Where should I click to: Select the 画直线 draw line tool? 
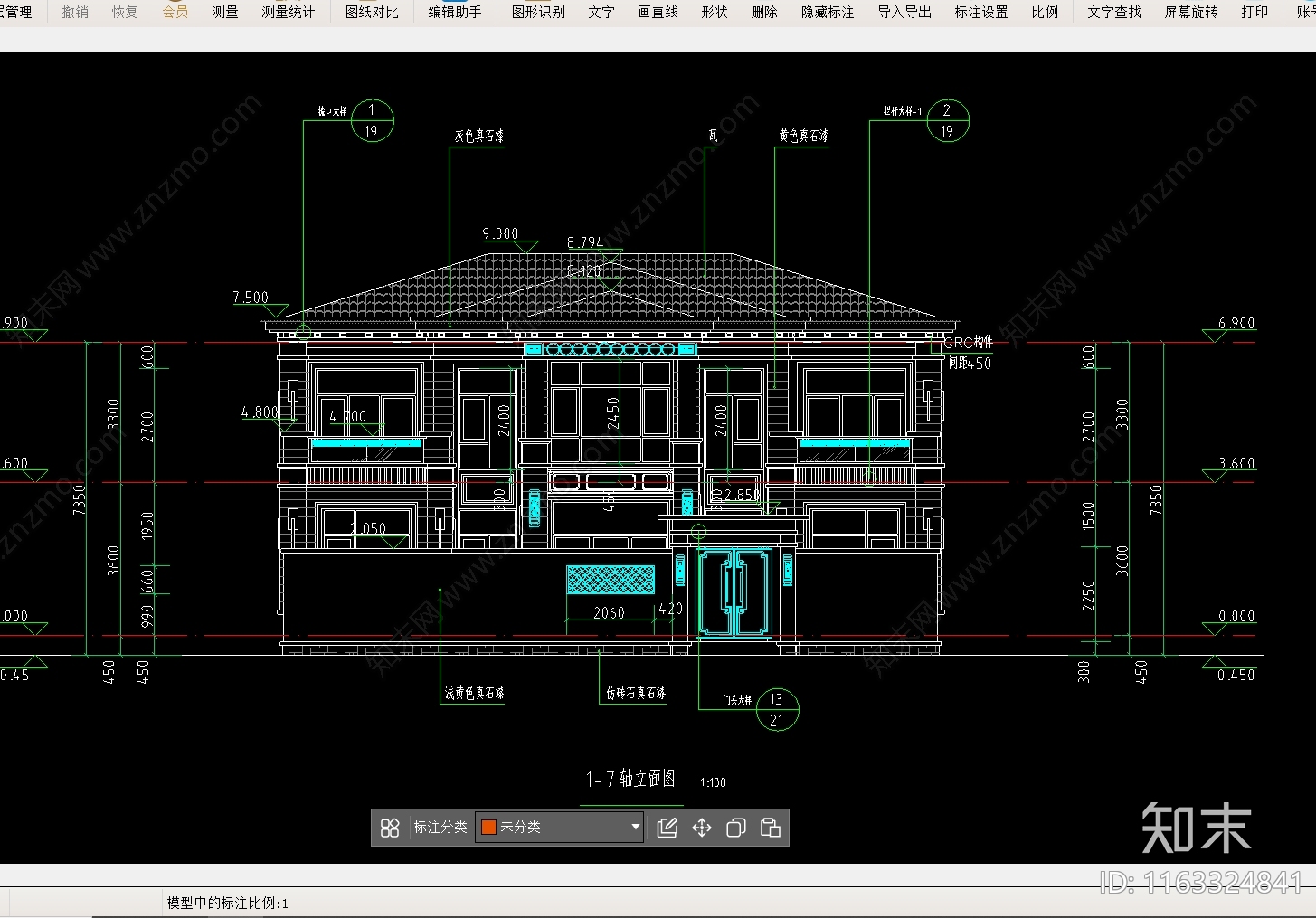(x=658, y=12)
